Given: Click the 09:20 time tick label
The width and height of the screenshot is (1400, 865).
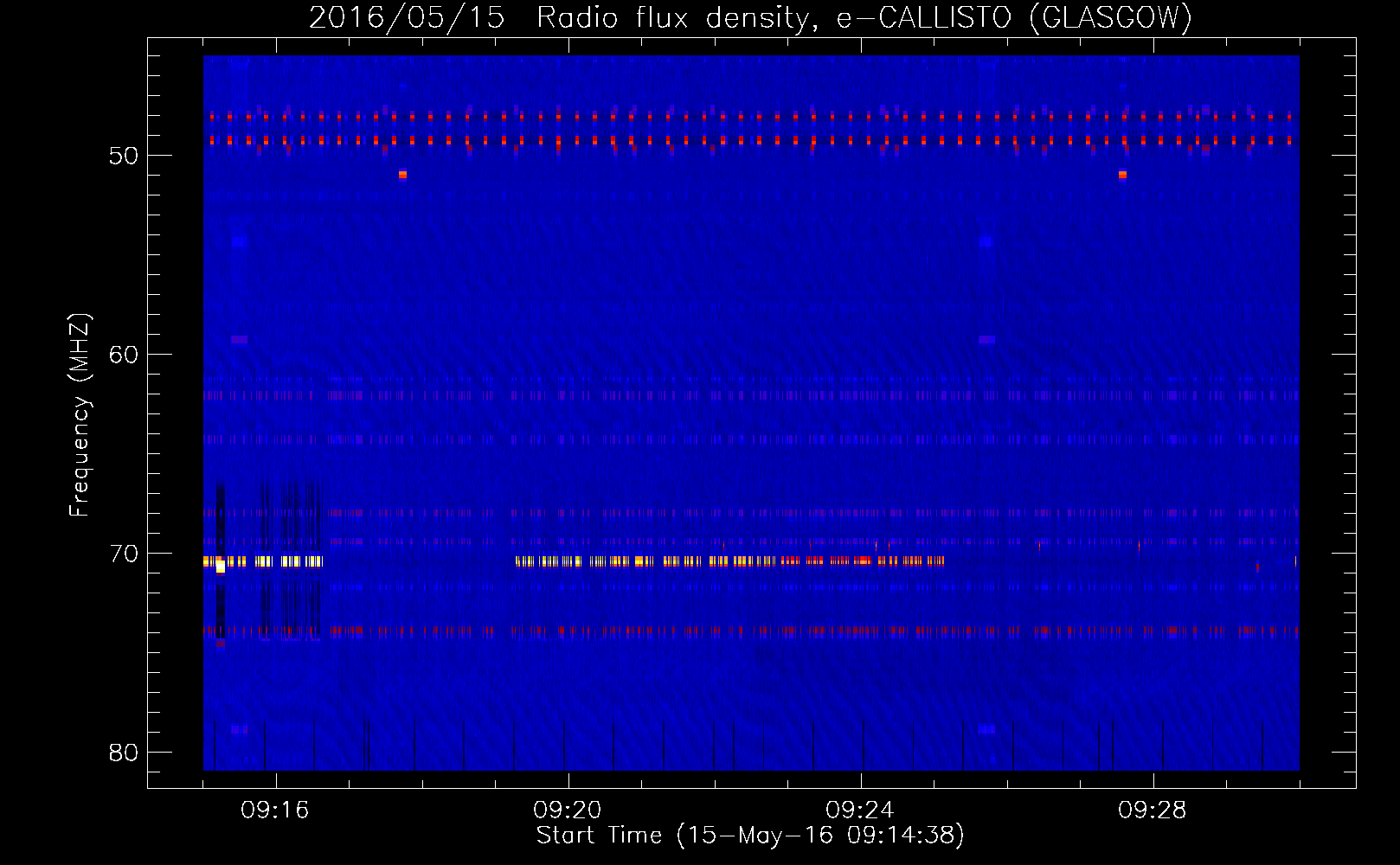Looking at the screenshot, I should (568, 811).
